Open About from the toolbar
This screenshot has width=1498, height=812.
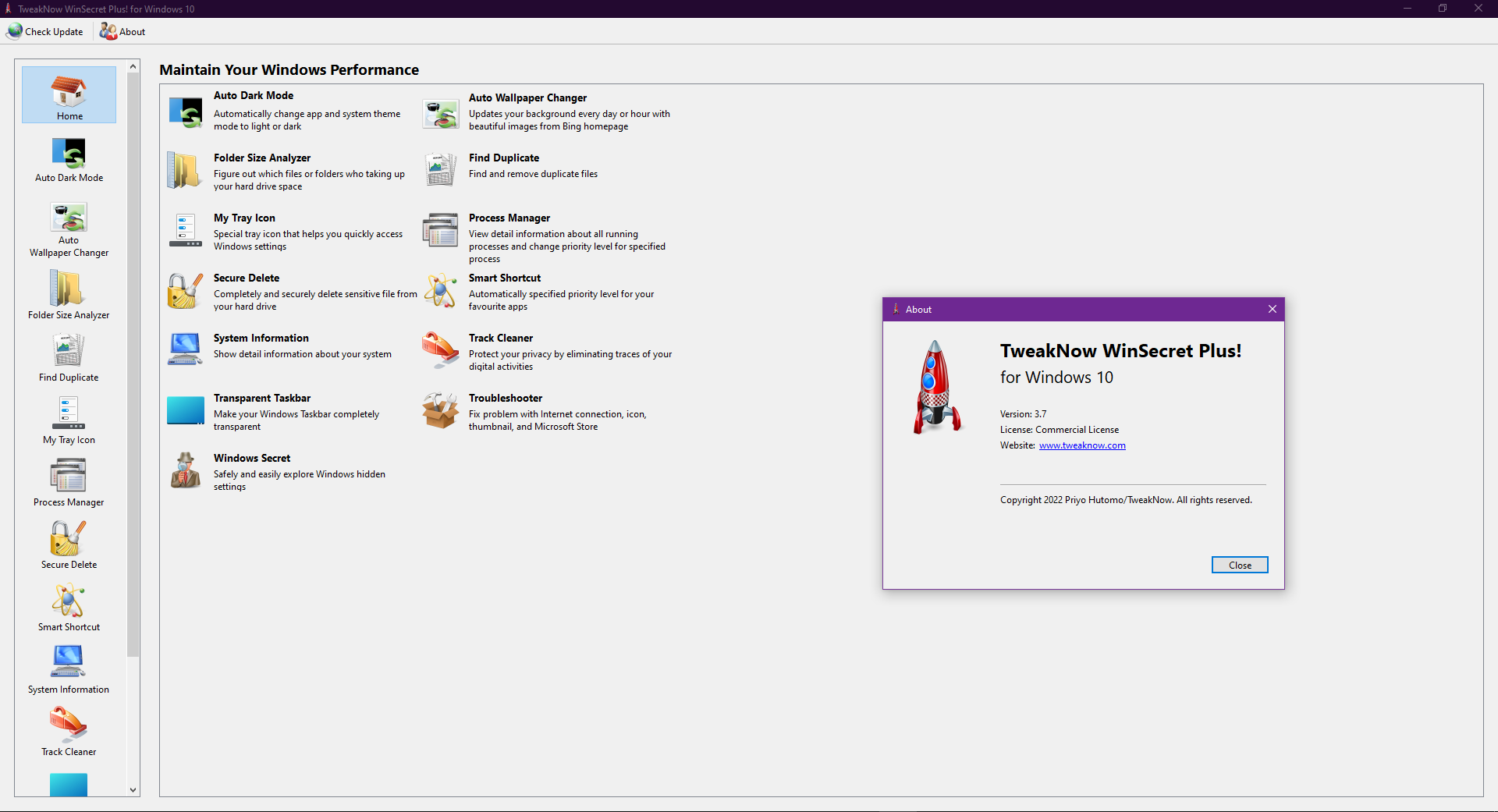click(x=122, y=31)
